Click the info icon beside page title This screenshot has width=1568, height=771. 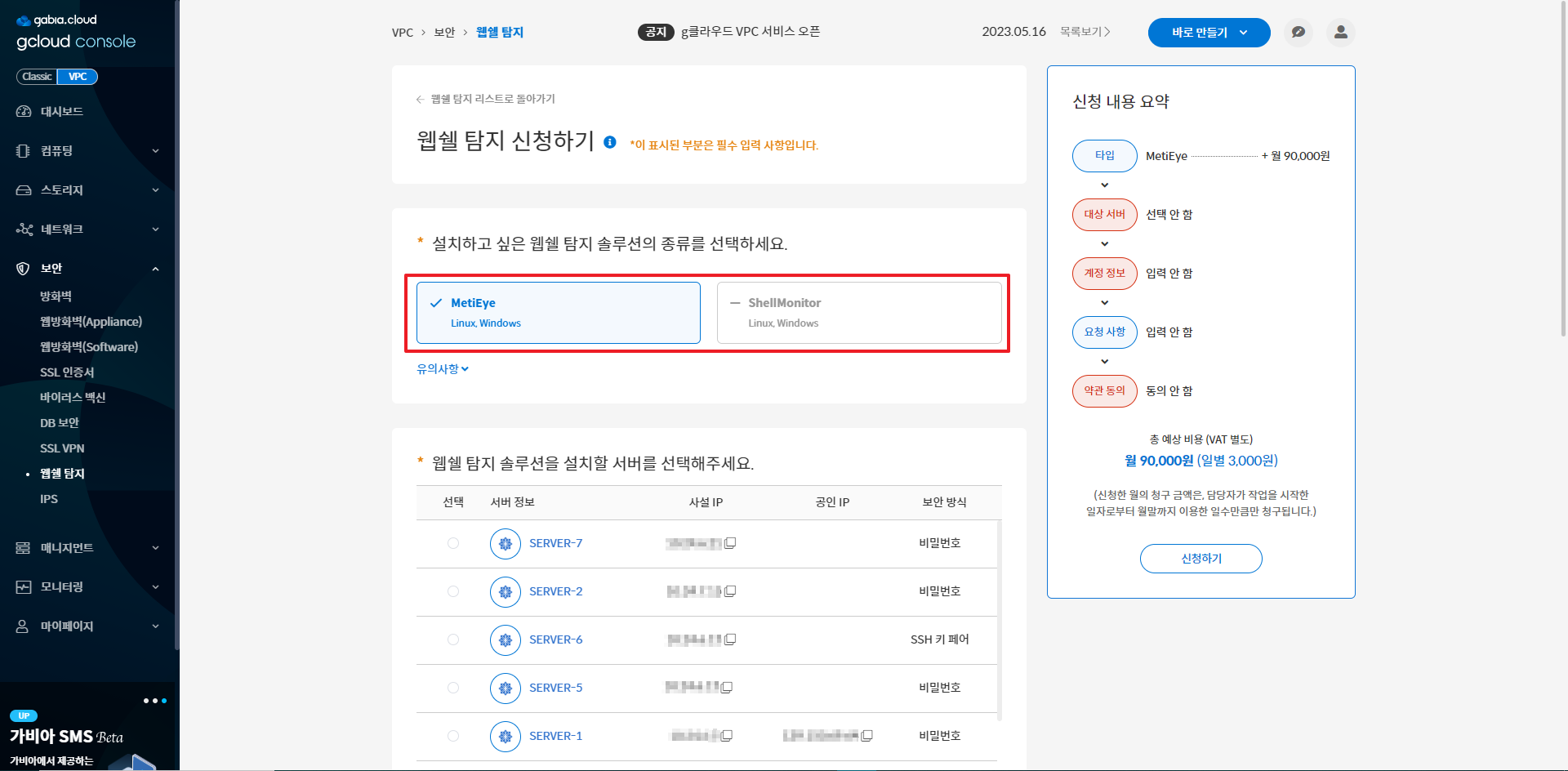(609, 142)
